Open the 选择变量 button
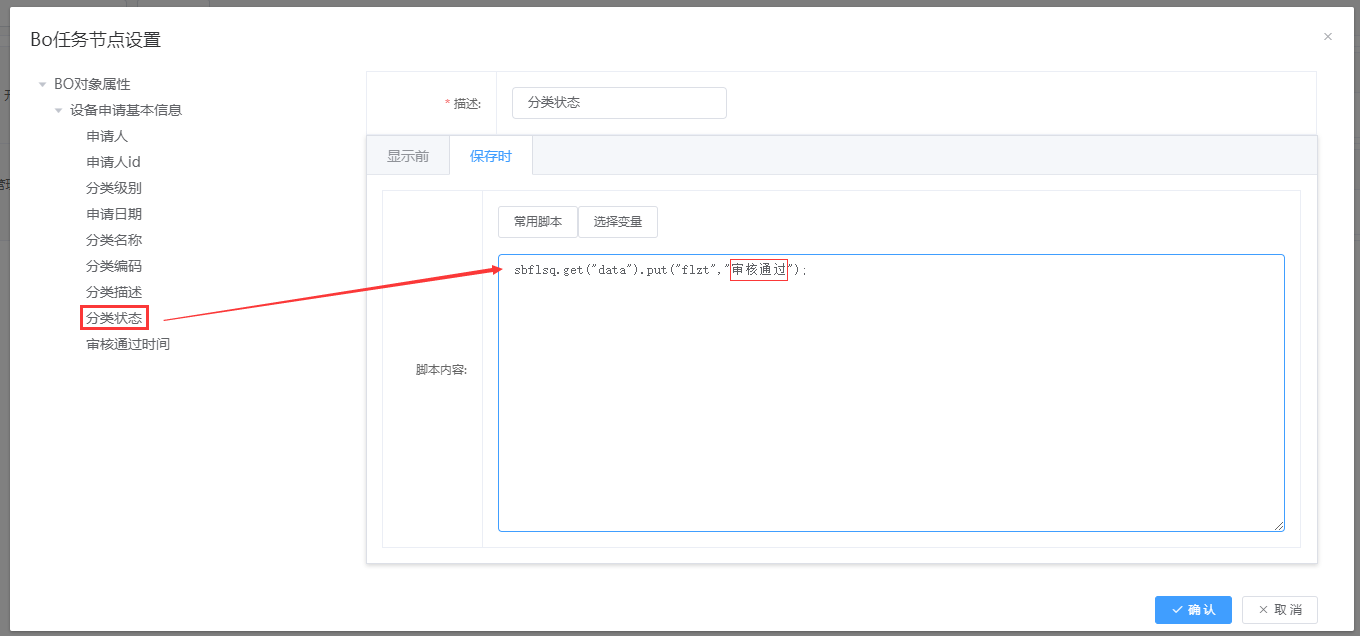Image resolution: width=1360 pixels, height=636 pixels. pos(618,222)
